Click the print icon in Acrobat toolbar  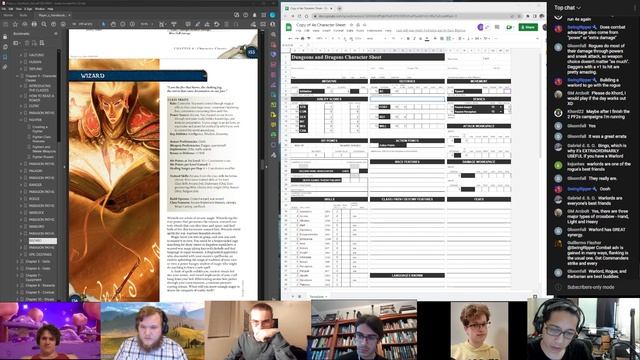(34, 24)
